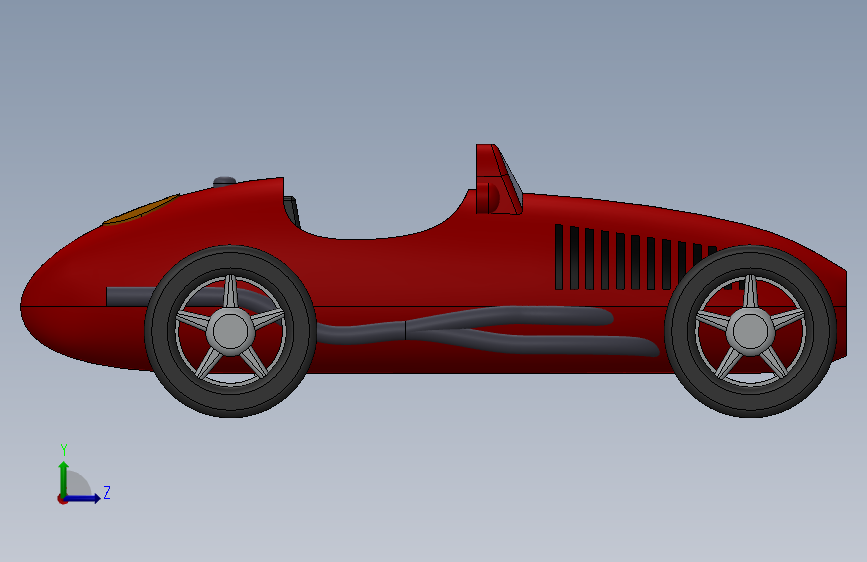Click the green Y axis of the triad
This screenshot has height=562, width=867.
64,478
